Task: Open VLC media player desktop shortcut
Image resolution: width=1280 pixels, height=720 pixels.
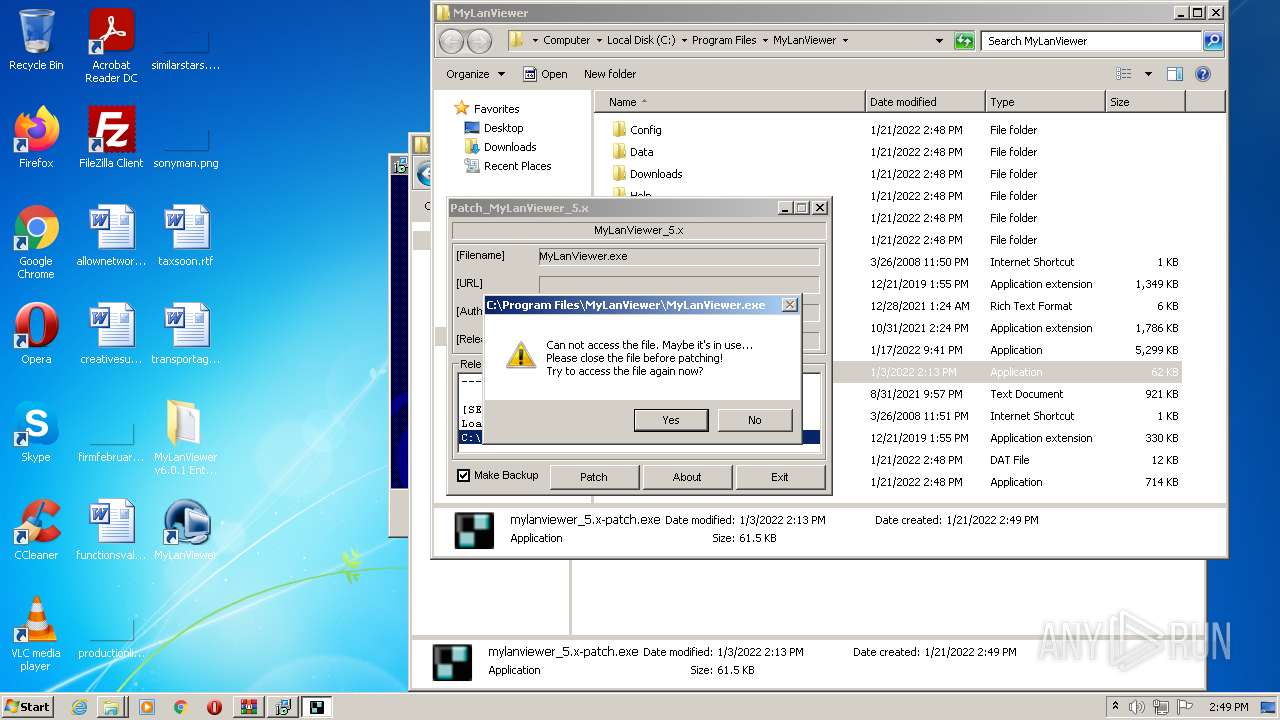Action: (x=36, y=633)
